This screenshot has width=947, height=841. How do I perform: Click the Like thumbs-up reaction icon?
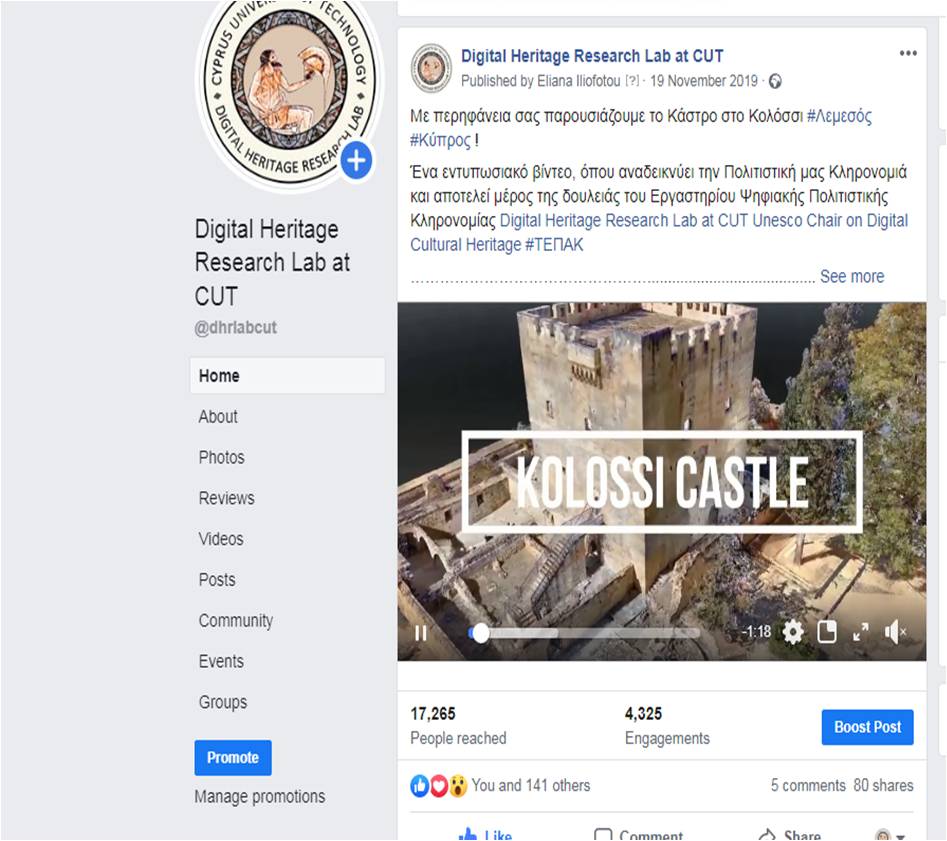[x=419, y=786]
